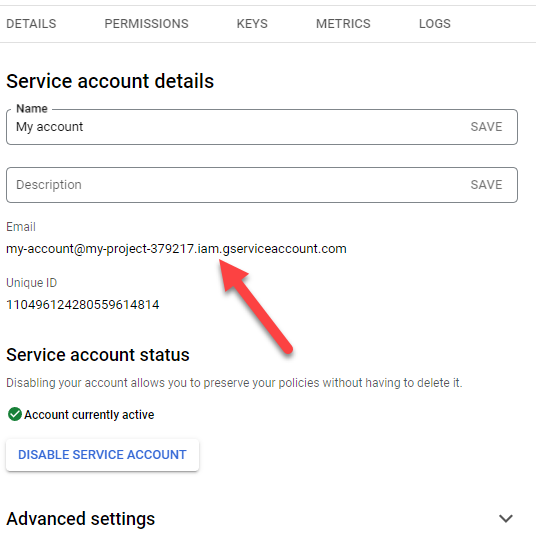Viewport: 536px width, 557px height.
Task: Click the Service account details heading
Action: (110, 81)
